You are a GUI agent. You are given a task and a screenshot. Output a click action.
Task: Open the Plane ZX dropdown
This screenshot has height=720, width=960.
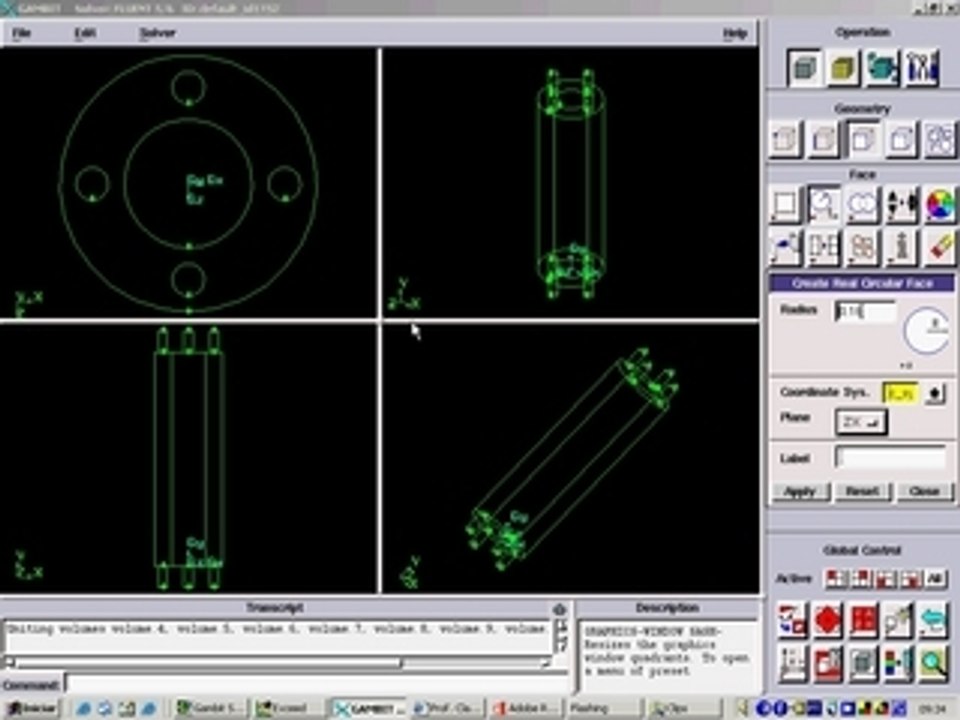860,422
